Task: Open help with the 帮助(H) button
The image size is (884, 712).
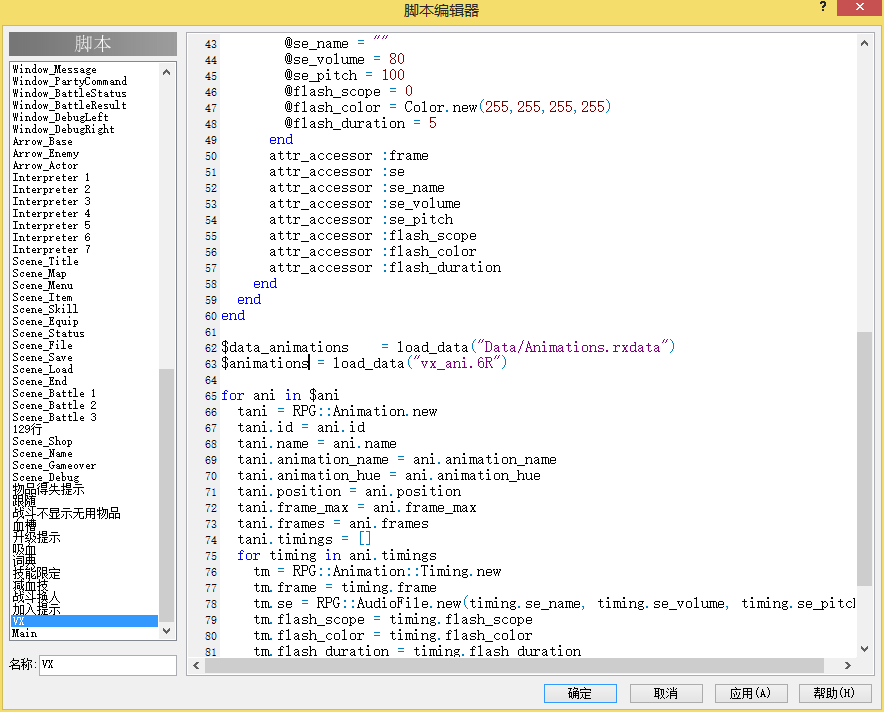Action: click(835, 693)
